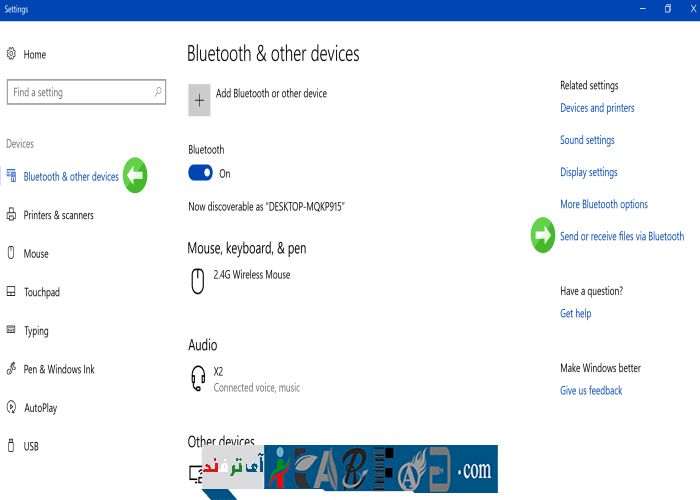Click the USB icon in the sidebar
This screenshot has height=500, width=700.
click(x=11, y=446)
